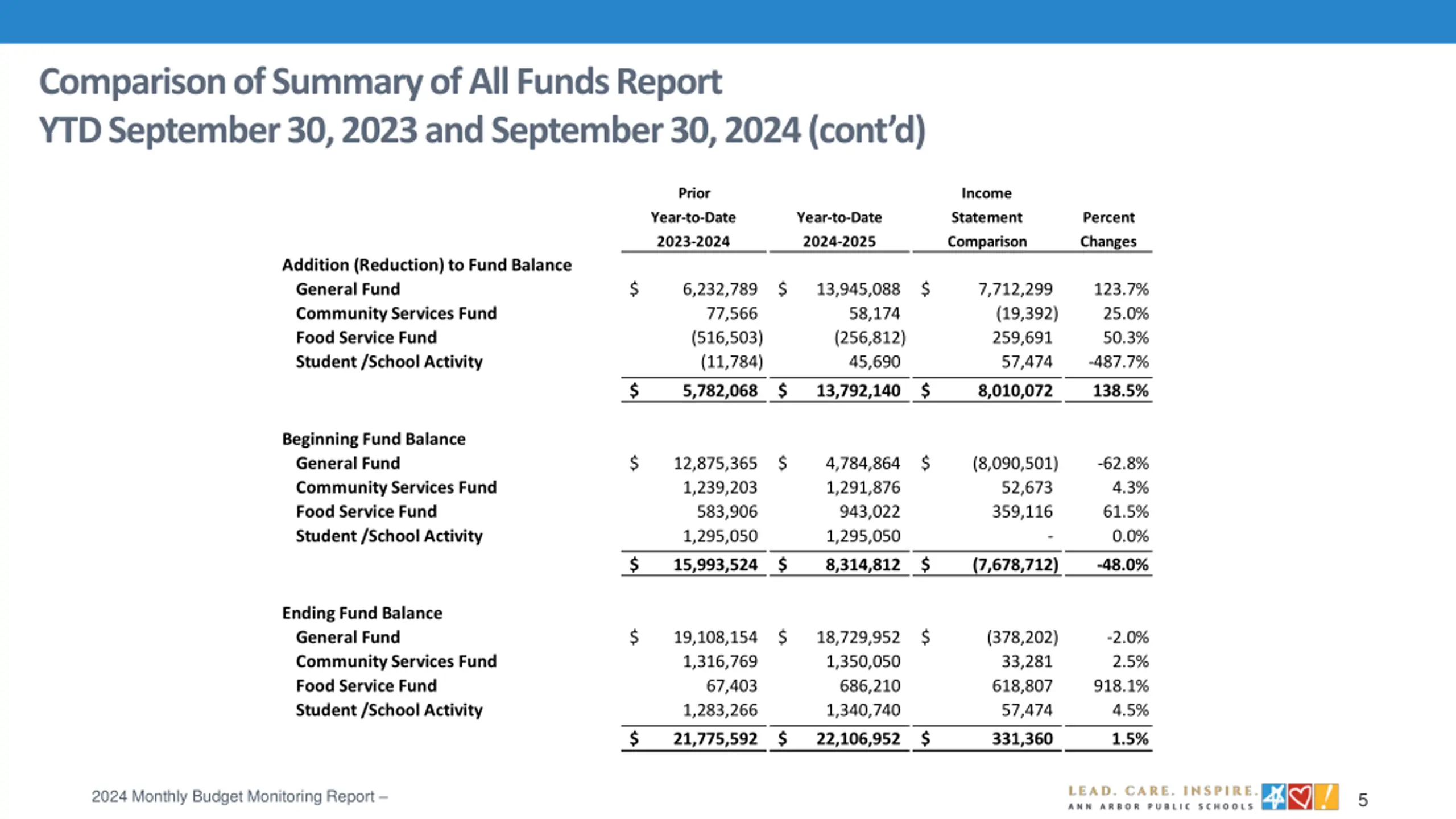Click Ending Community Services value 1,350,050
The width and height of the screenshot is (1456, 819).
coord(863,661)
